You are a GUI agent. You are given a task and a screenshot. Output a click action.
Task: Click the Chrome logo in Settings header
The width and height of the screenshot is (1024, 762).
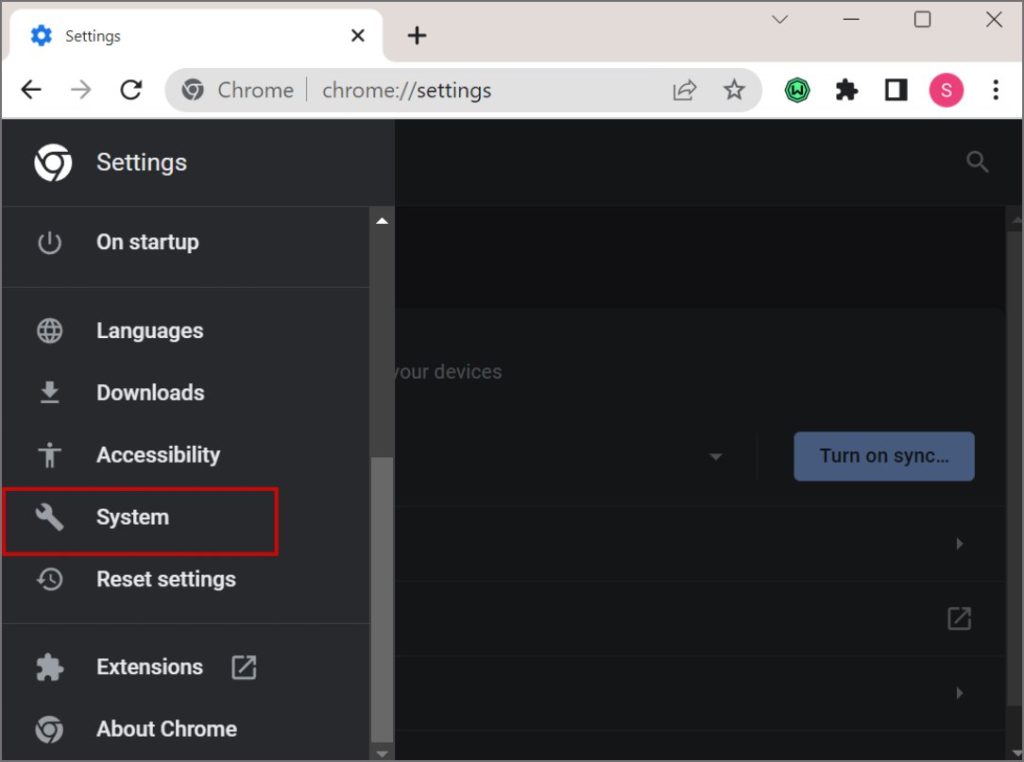53,163
